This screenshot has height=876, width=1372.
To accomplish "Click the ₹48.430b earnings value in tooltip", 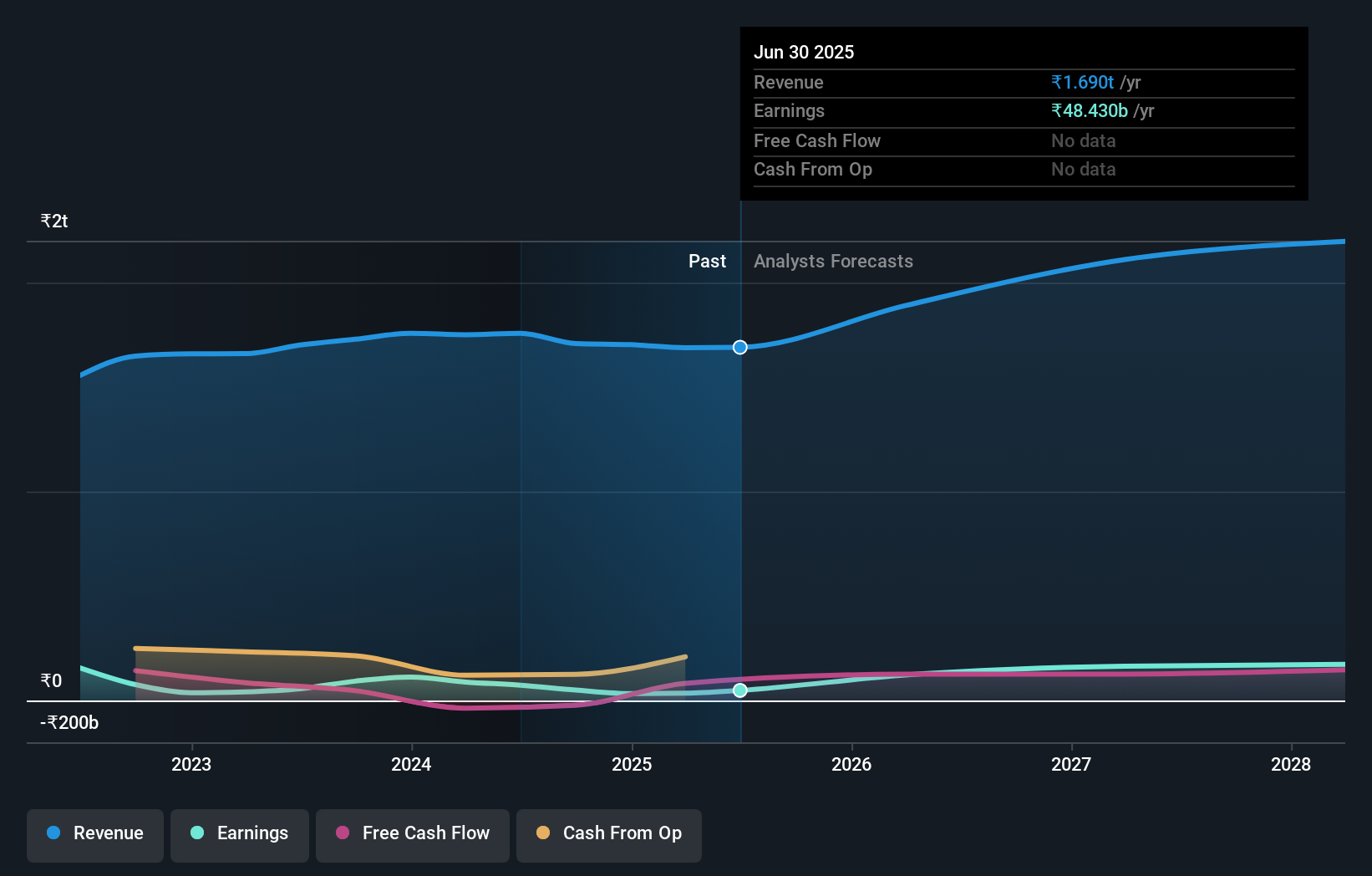I will point(1090,111).
